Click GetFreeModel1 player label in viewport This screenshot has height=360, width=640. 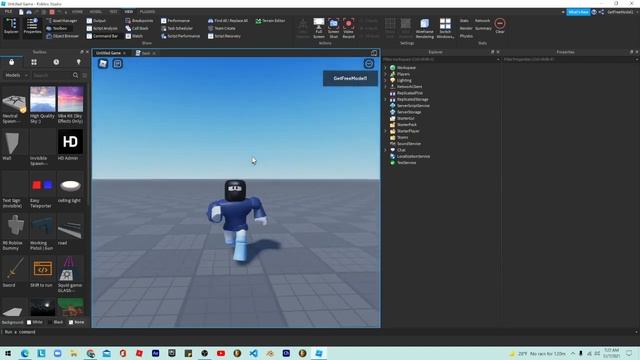point(350,78)
